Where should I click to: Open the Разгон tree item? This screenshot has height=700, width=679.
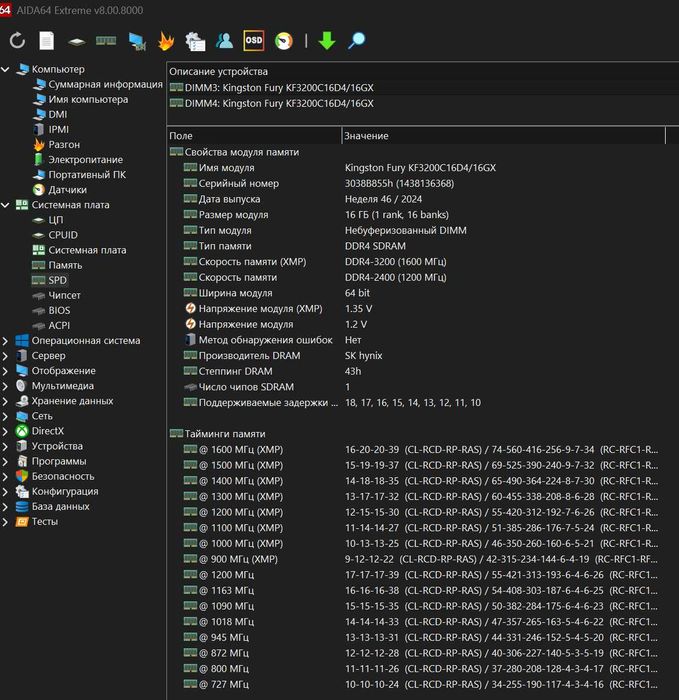(56, 145)
